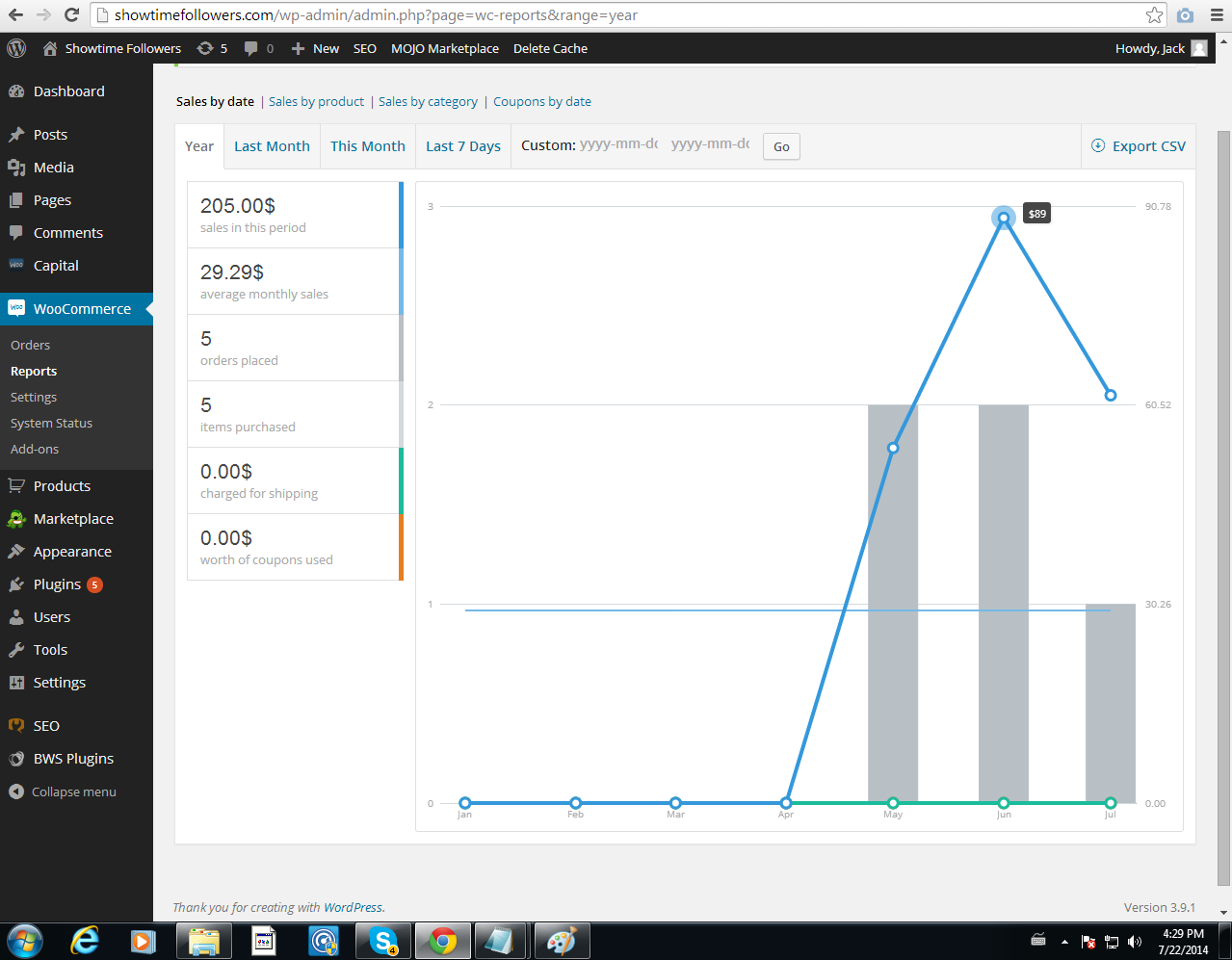Follow the WordPress footer link
Image resolution: width=1232 pixels, height=960 pixels.
[353, 907]
